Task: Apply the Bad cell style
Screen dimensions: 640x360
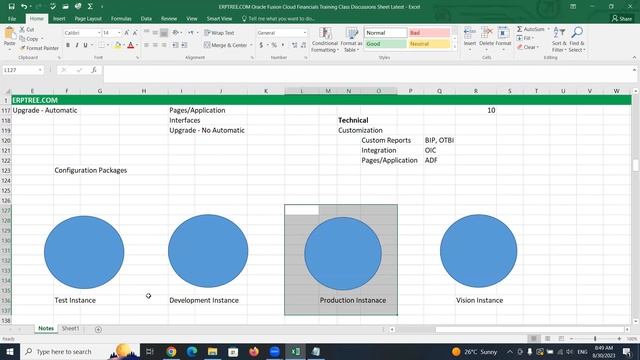Action: coord(429,33)
